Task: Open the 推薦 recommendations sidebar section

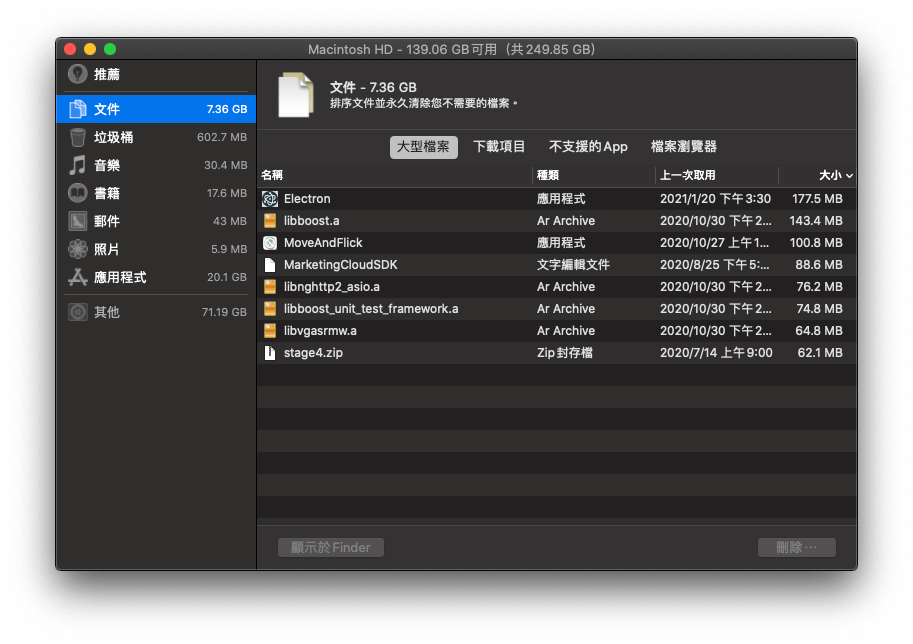Action: click(100, 73)
